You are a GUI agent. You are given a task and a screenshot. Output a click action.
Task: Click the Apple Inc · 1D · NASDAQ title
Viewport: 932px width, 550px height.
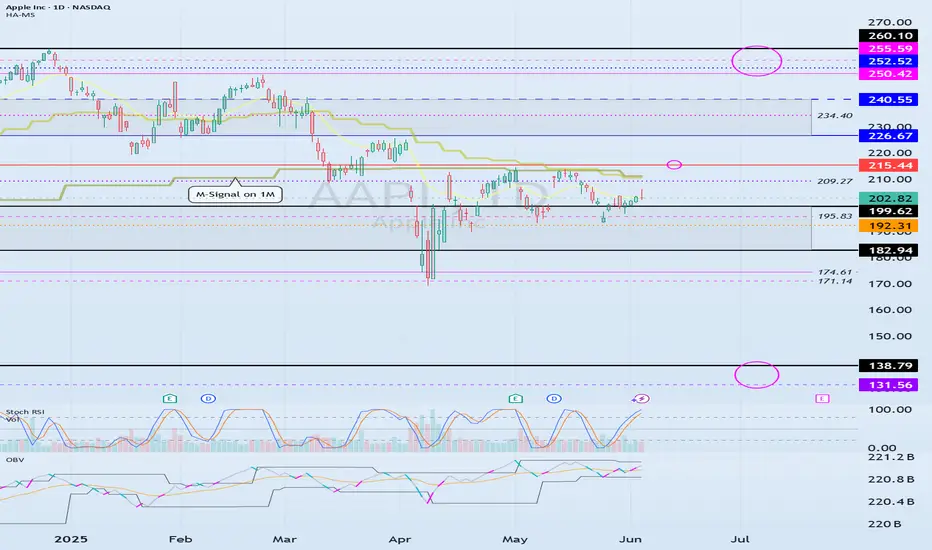click(x=58, y=7)
